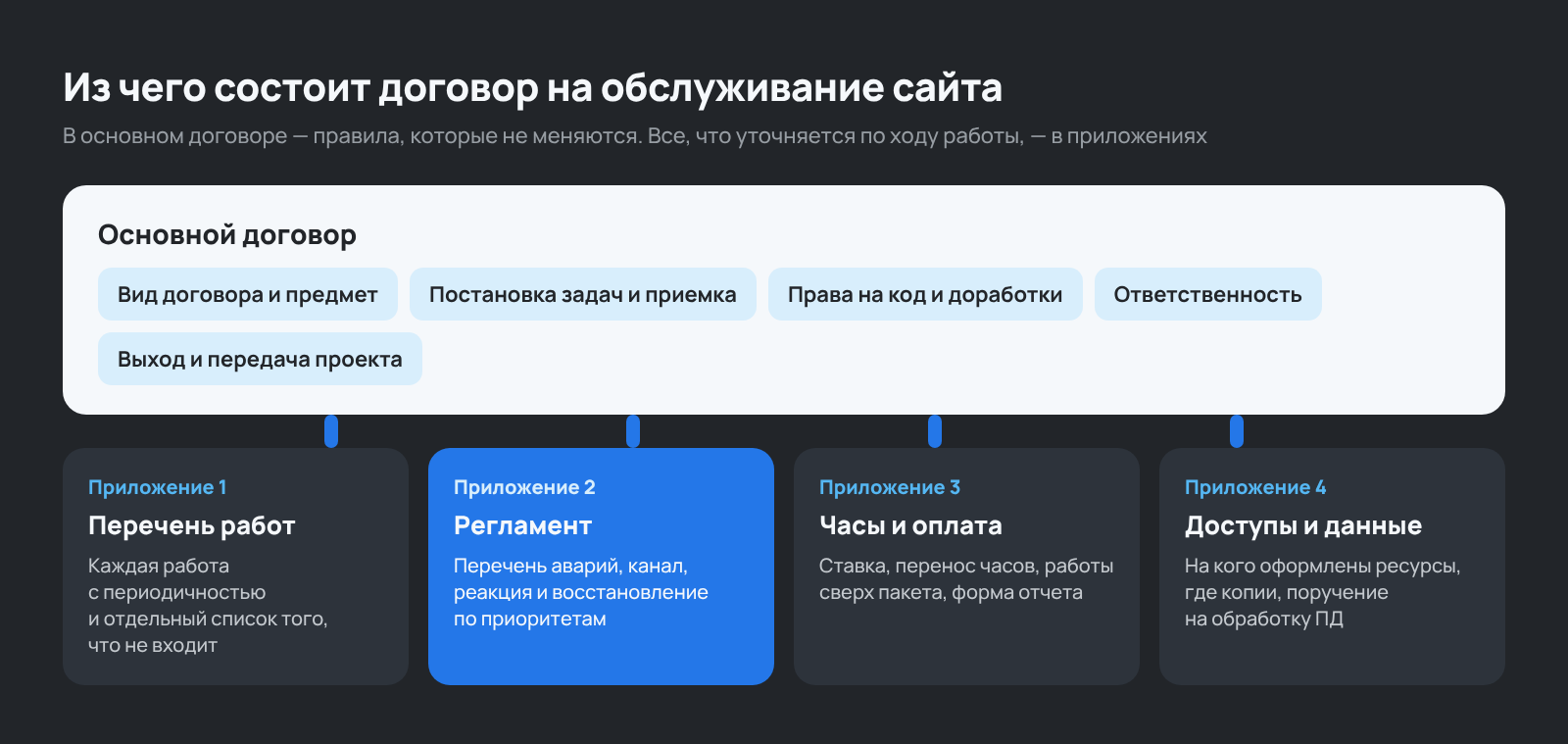Click the 'Приложение 3' label
The height and width of the screenshot is (744, 1568).
[890, 487]
